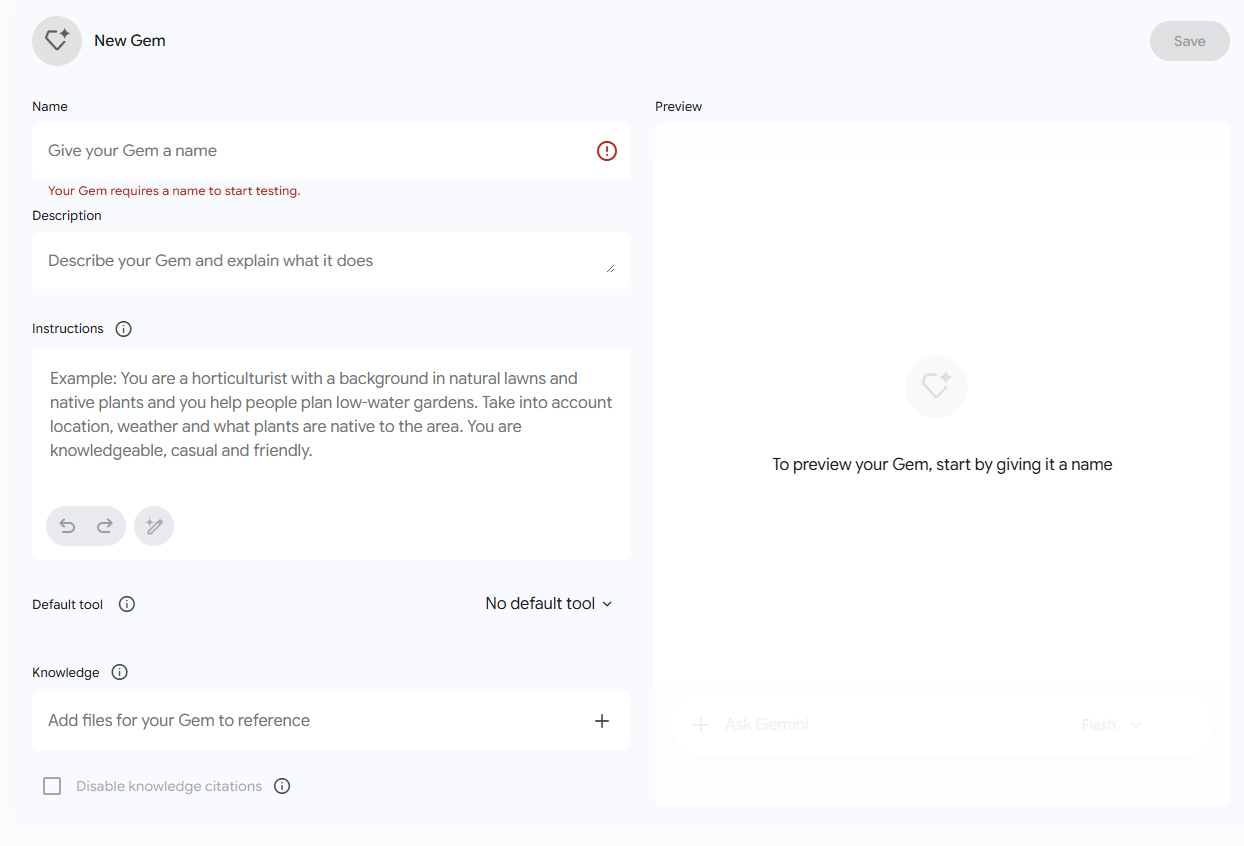This screenshot has height=846, width=1244.
Task: Show info about disabling knowledge citations
Action: pyautogui.click(x=282, y=786)
